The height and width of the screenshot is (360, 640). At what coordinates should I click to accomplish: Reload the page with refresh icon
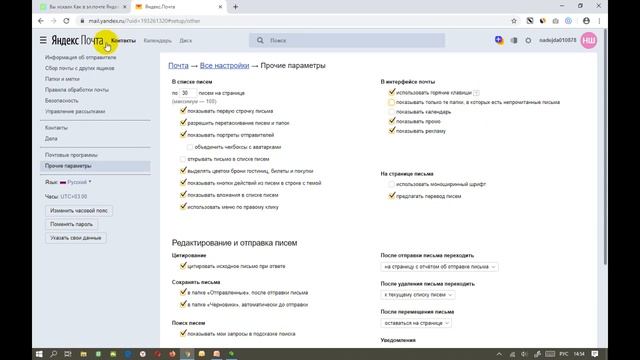pos(66,21)
